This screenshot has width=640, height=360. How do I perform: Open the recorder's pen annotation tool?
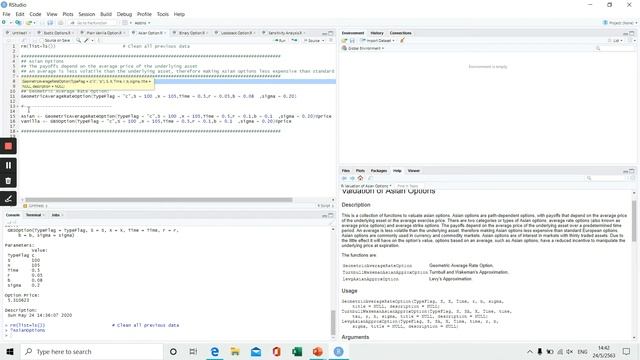tap(8, 199)
